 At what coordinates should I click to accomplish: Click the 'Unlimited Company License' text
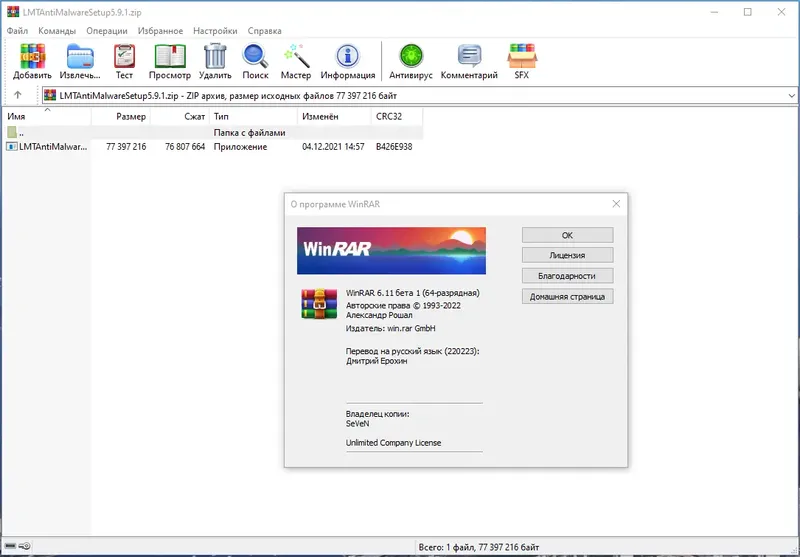(x=393, y=443)
